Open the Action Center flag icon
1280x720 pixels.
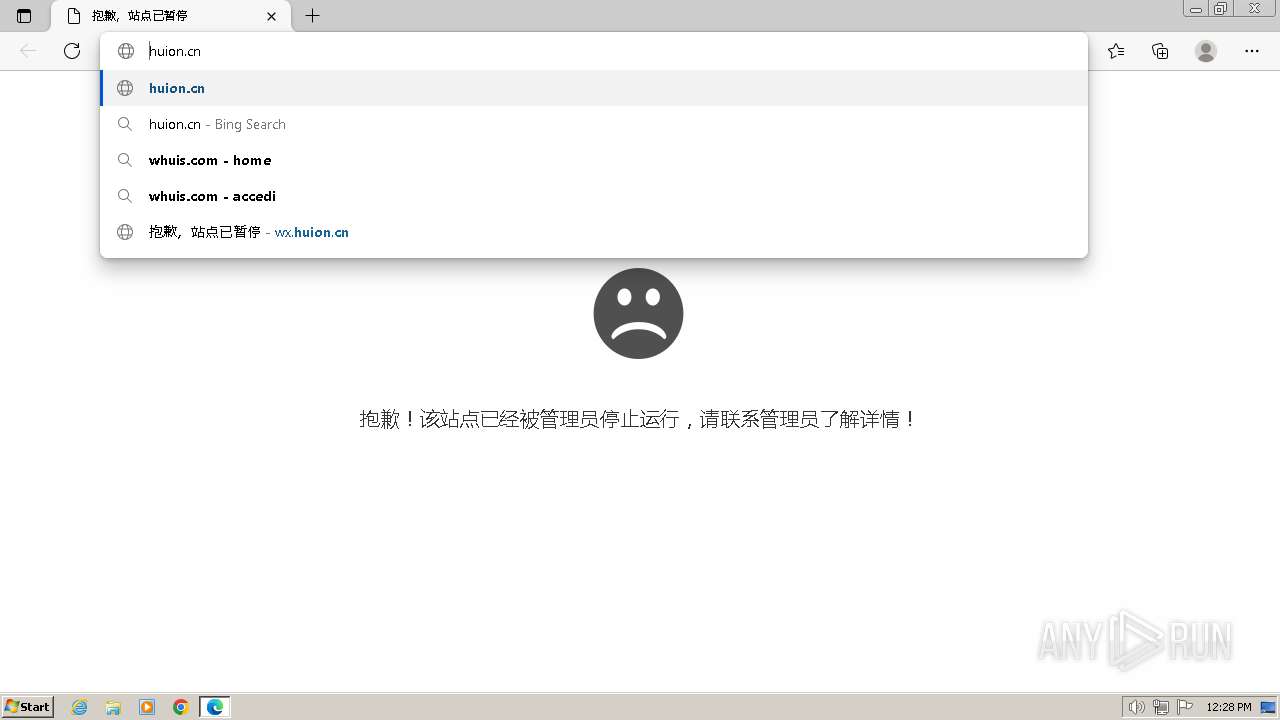pyautogui.click(x=1185, y=707)
